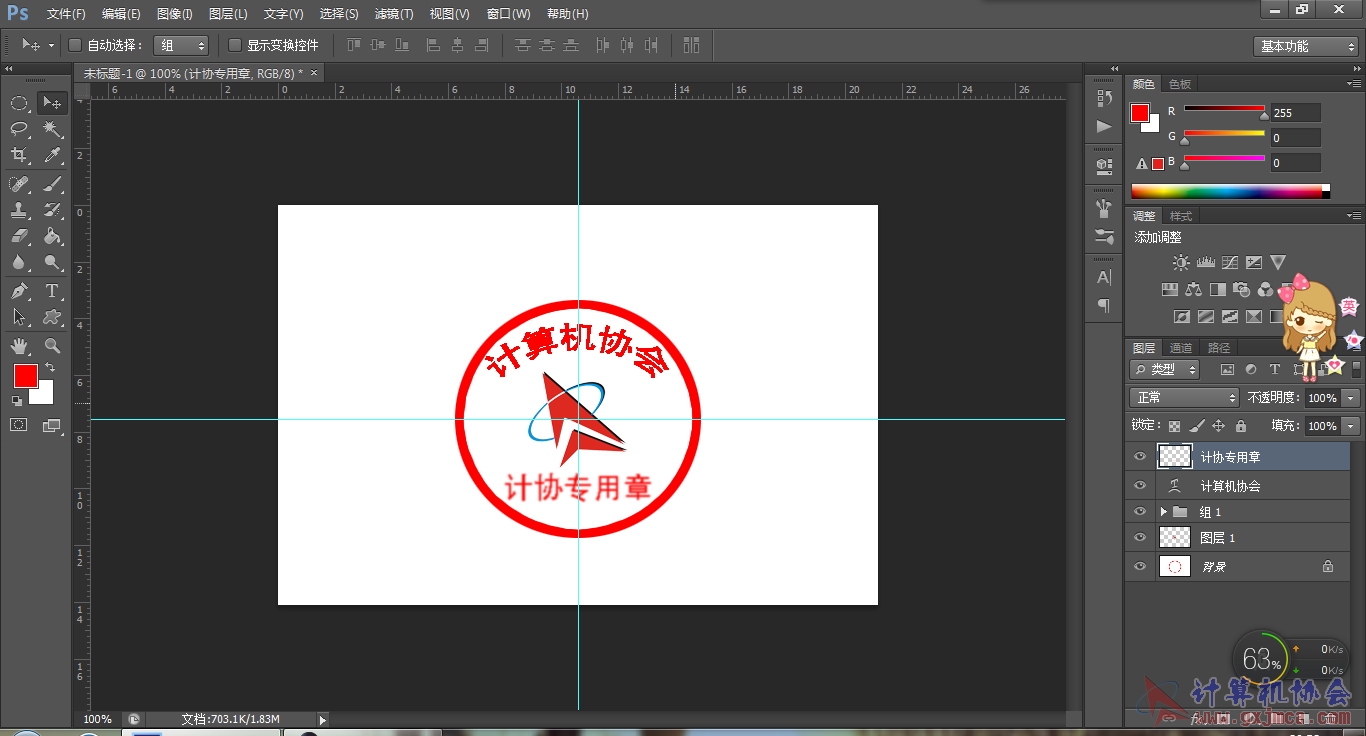Open History panel icon in dock
The height and width of the screenshot is (736, 1366).
(x=1104, y=98)
